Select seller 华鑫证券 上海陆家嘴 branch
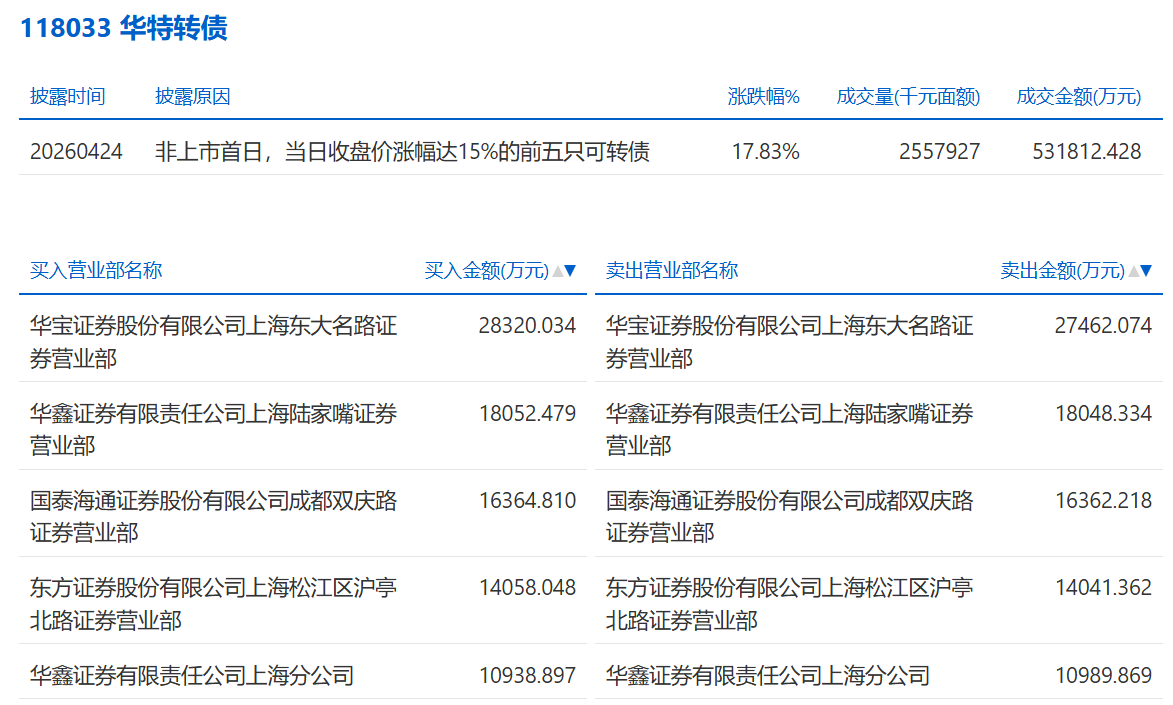Image resolution: width=1173 pixels, height=705 pixels. point(789,430)
